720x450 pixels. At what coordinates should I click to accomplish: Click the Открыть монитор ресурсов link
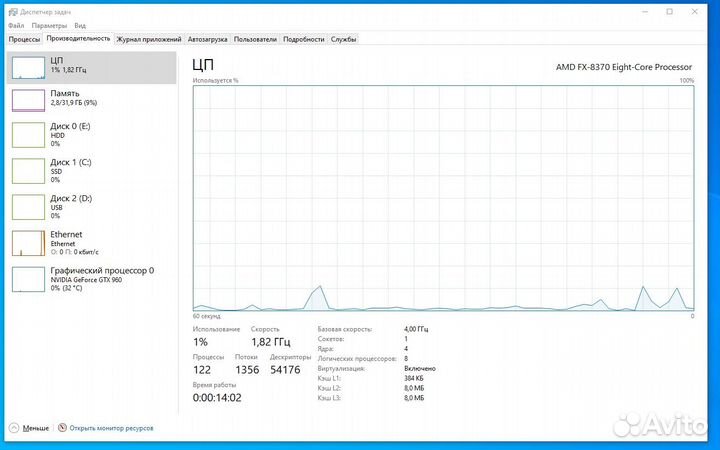pos(110,427)
